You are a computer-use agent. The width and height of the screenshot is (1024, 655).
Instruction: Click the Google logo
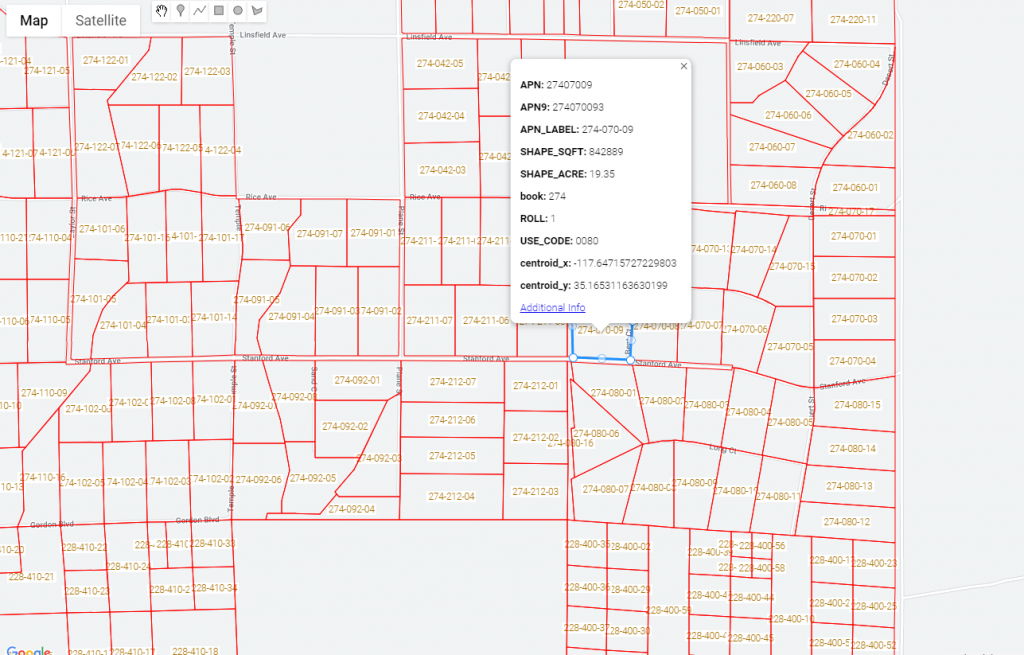pyautogui.click(x=27, y=649)
